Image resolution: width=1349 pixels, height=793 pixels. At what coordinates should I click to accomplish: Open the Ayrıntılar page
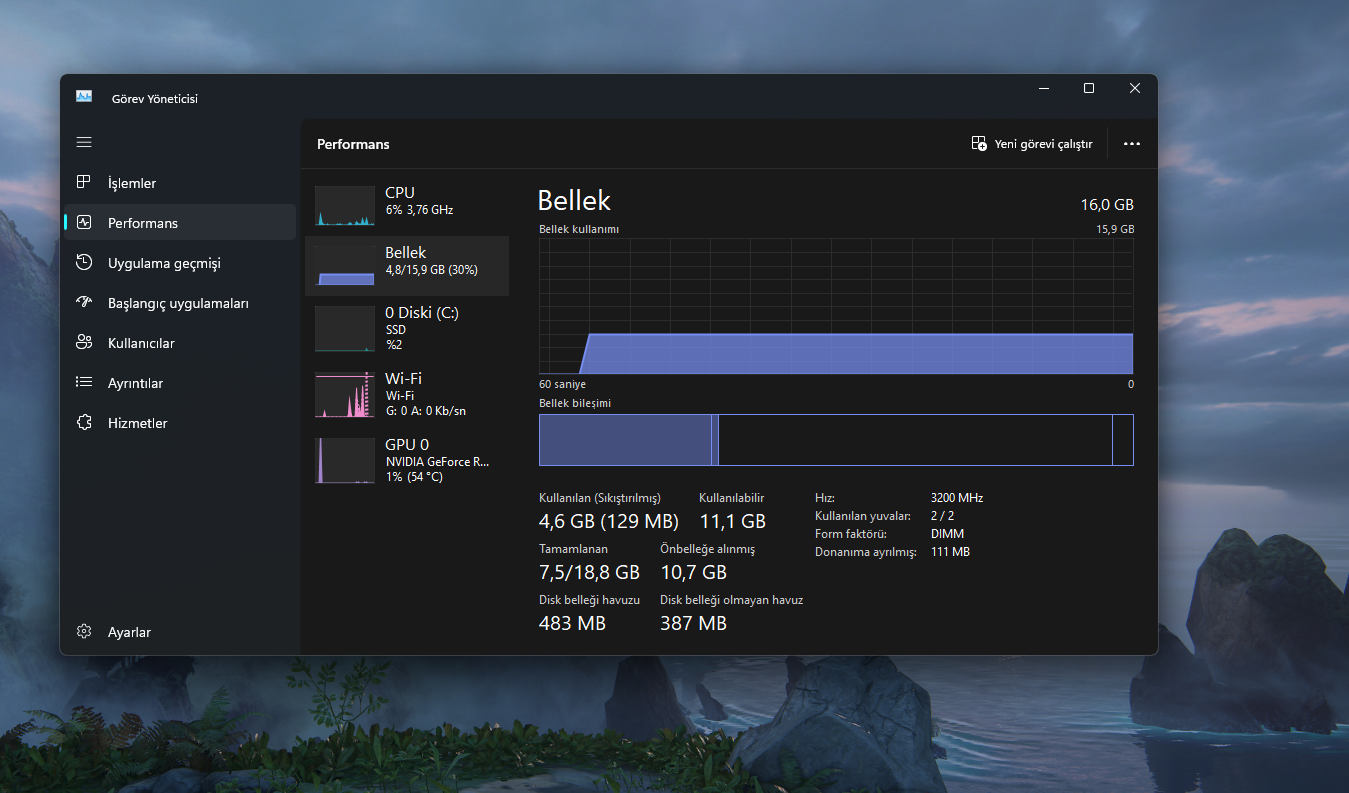tap(180, 383)
